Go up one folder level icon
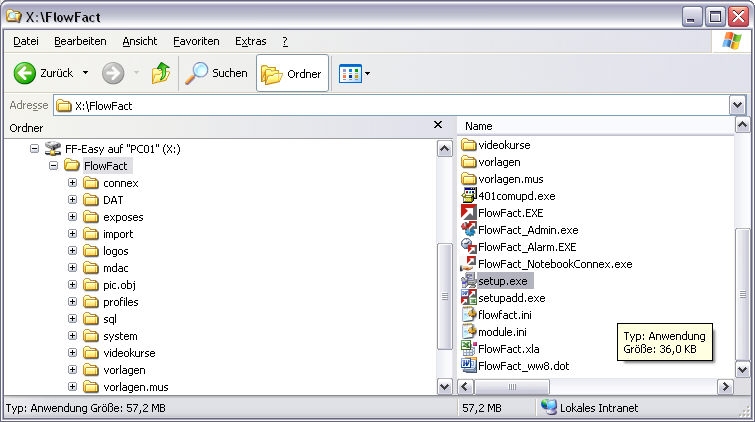Image resolution: width=755 pixels, height=422 pixels. 161,73
